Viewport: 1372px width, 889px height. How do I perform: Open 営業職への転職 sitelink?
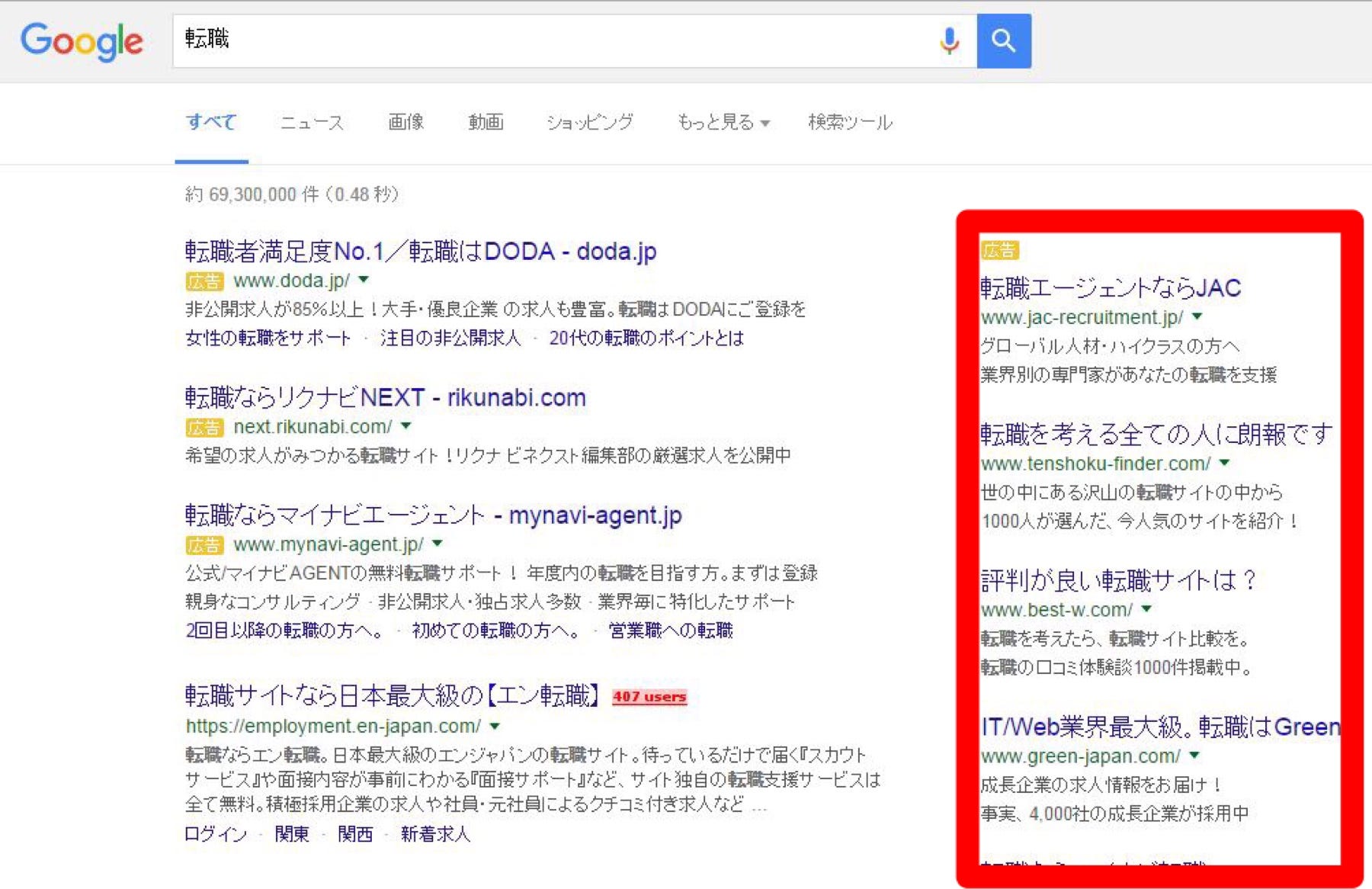click(x=671, y=631)
